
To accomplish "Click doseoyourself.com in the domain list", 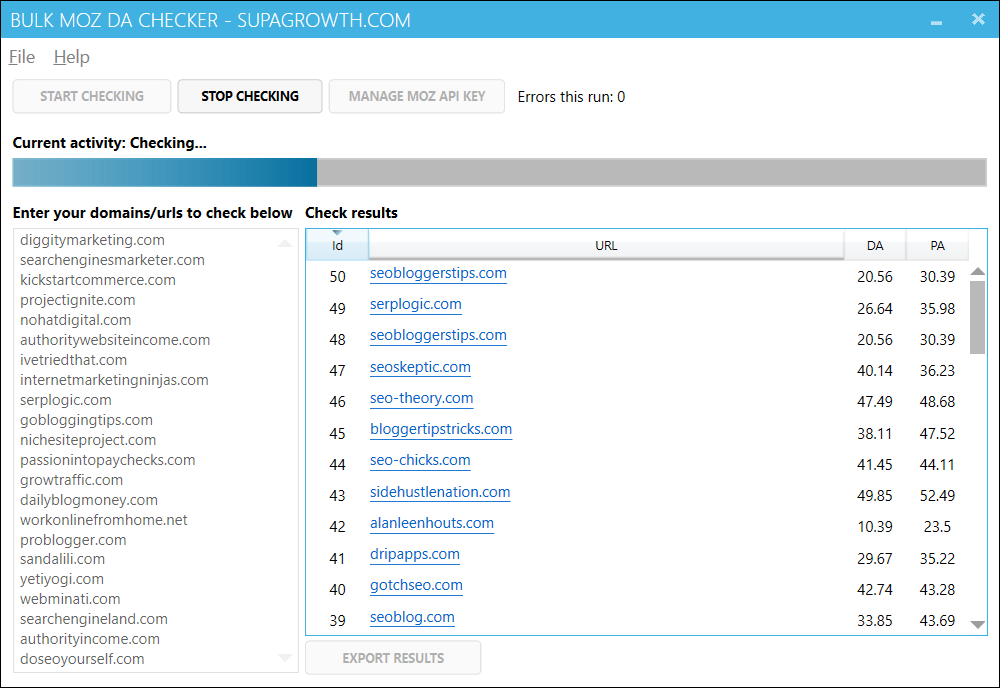I will click(82, 659).
